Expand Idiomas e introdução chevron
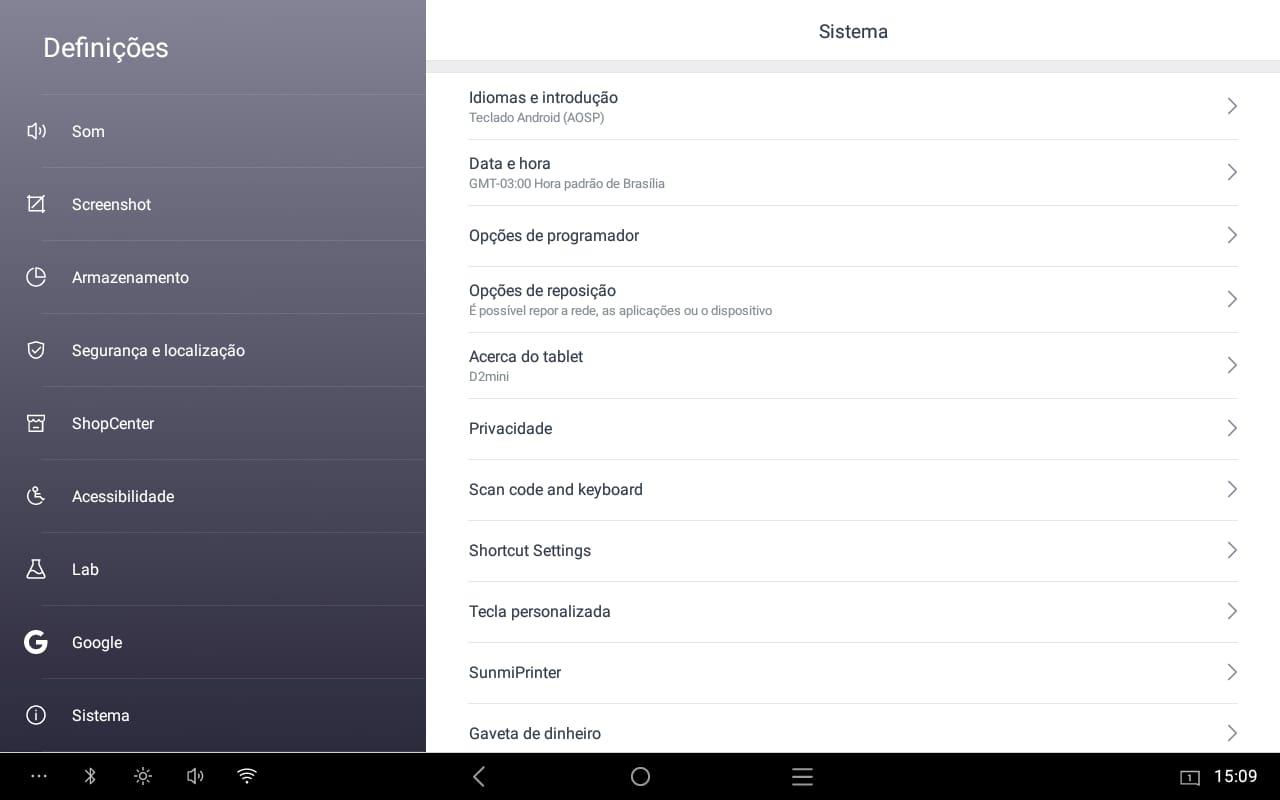This screenshot has width=1280, height=800. tap(1232, 106)
